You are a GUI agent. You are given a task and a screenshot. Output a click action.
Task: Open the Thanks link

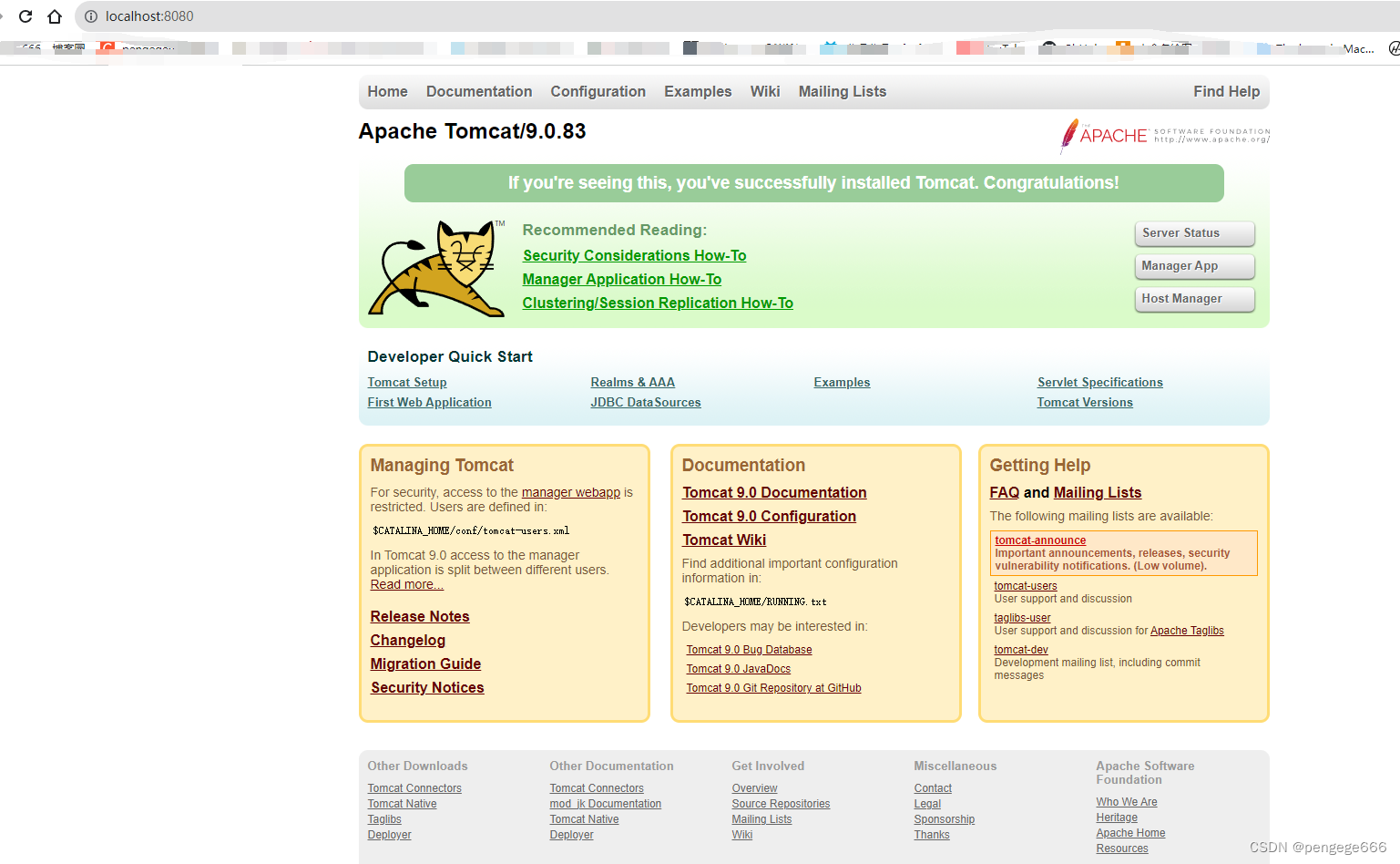[x=932, y=835]
